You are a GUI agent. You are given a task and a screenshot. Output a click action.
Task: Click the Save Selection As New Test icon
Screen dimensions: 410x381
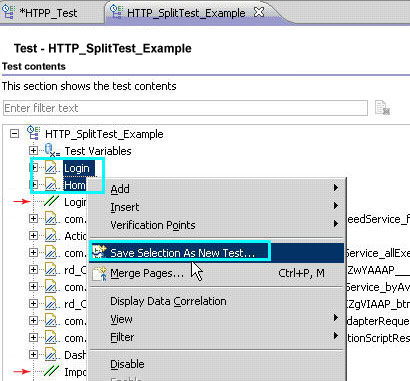[x=99, y=252]
